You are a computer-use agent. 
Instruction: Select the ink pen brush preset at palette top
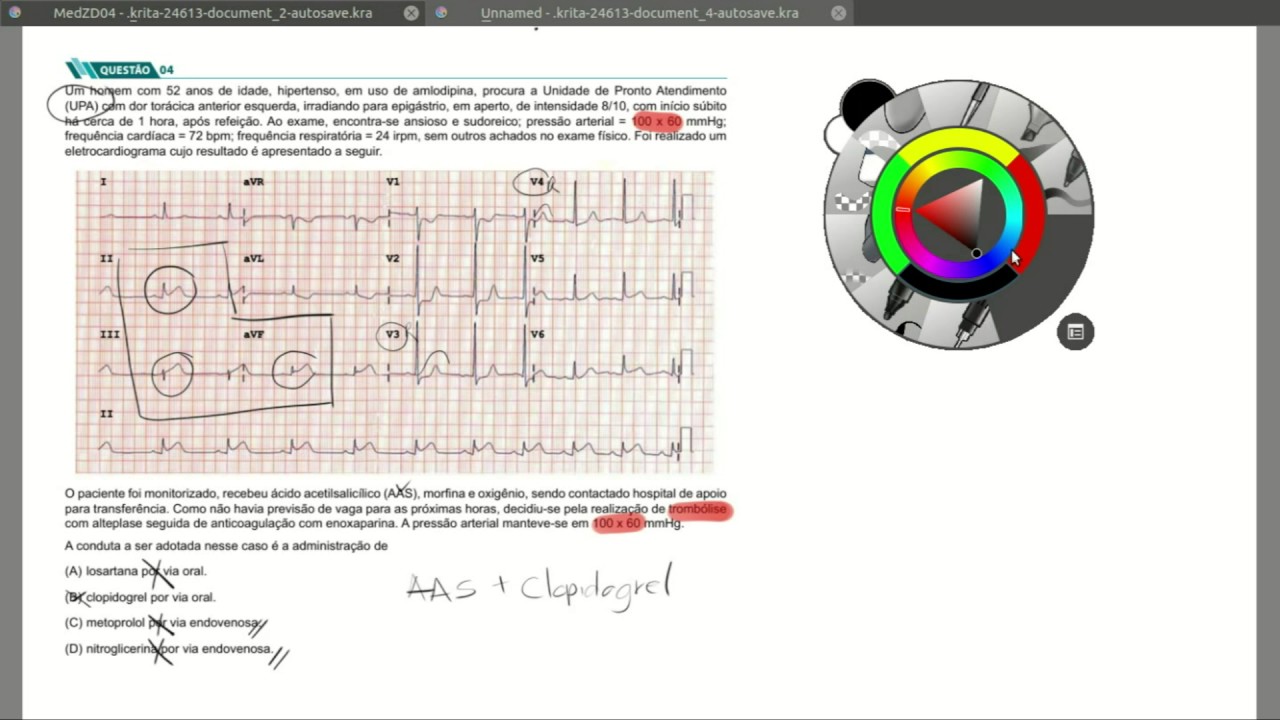(x=975, y=100)
